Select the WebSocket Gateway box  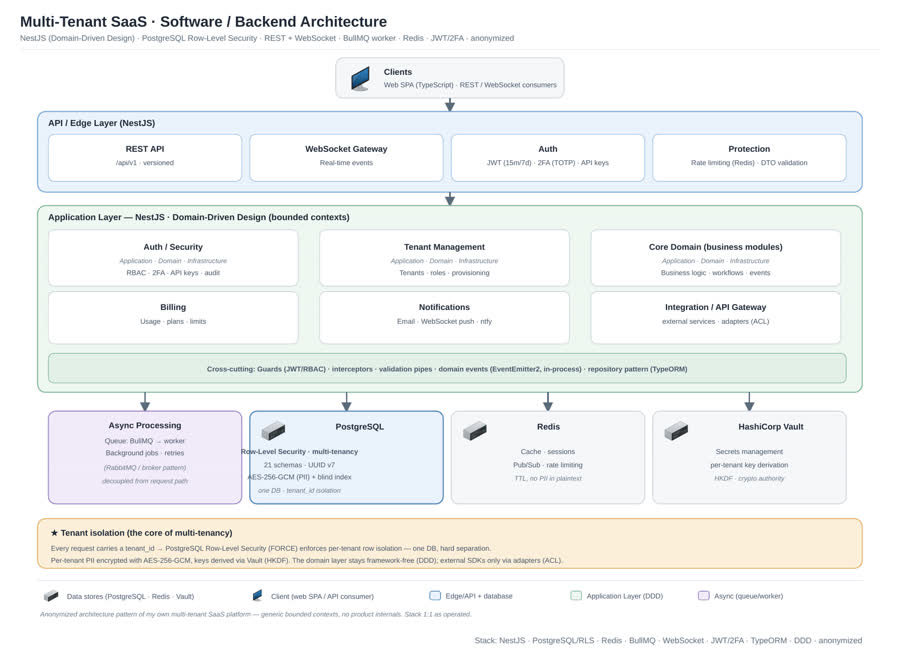pos(346,158)
